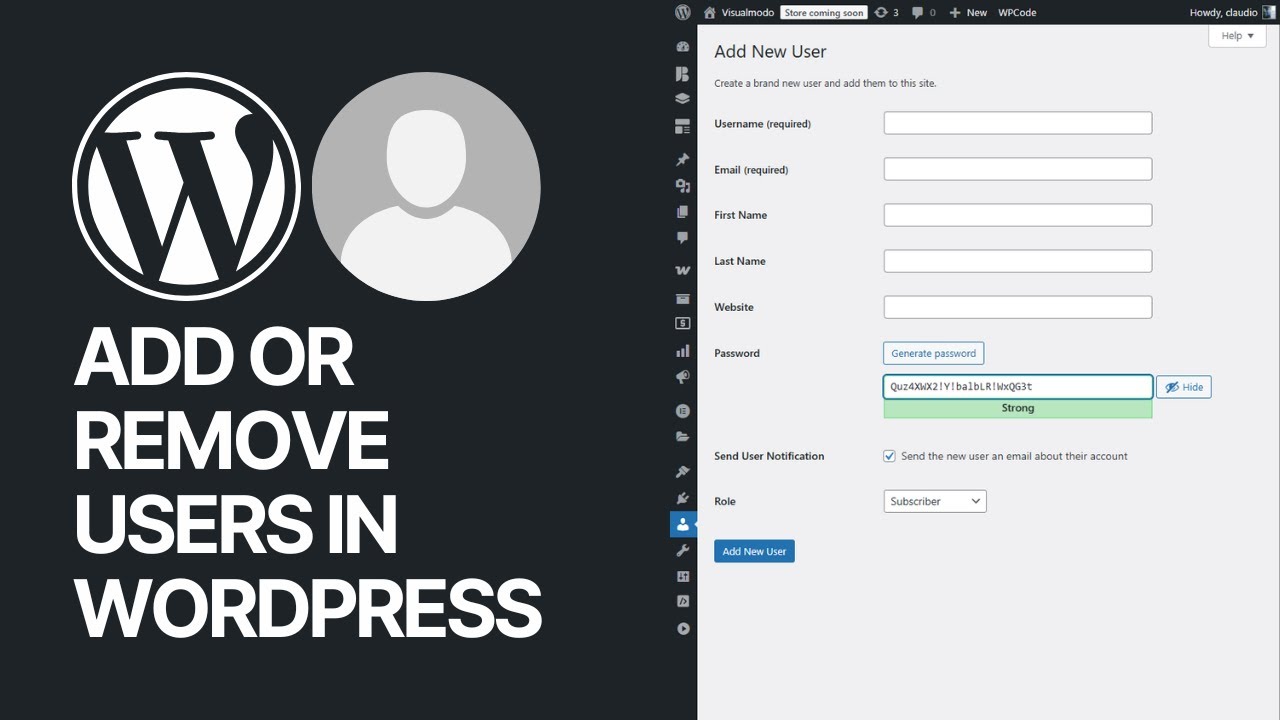Click the generated password text field
The image size is (1280, 720).
tap(1018, 387)
